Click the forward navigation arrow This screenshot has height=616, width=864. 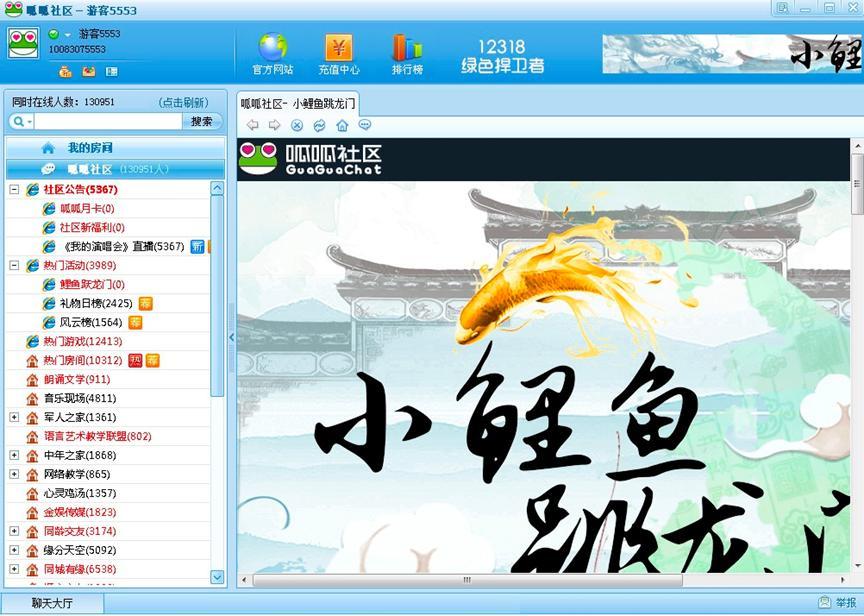[275, 124]
